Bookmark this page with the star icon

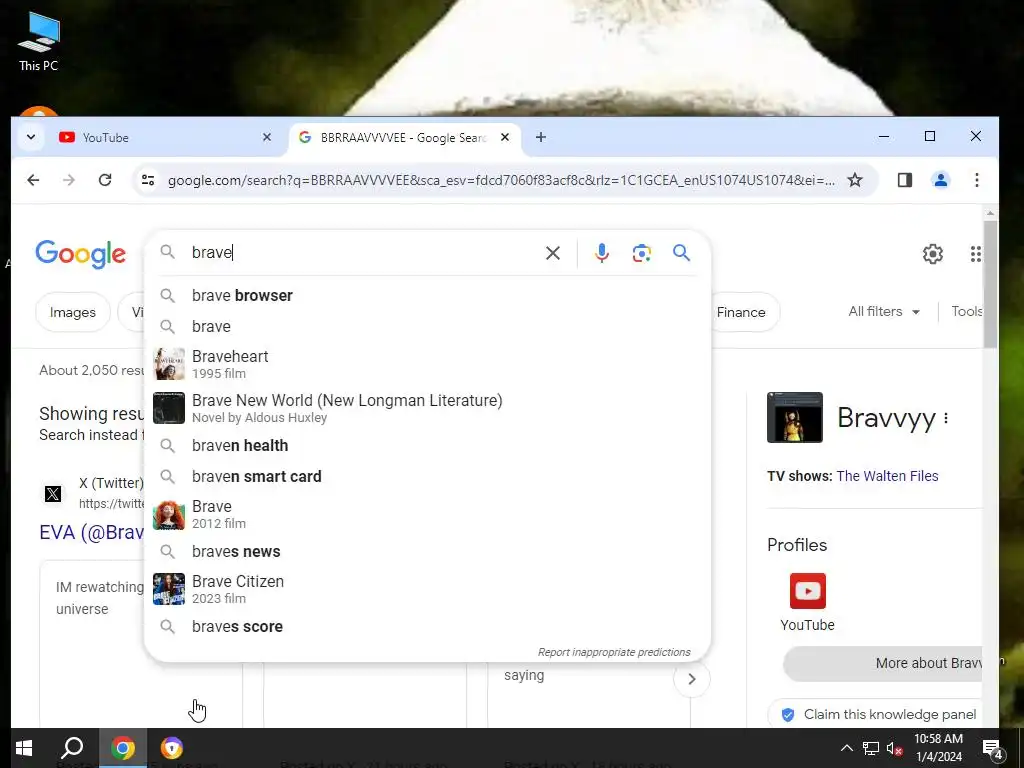855,180
